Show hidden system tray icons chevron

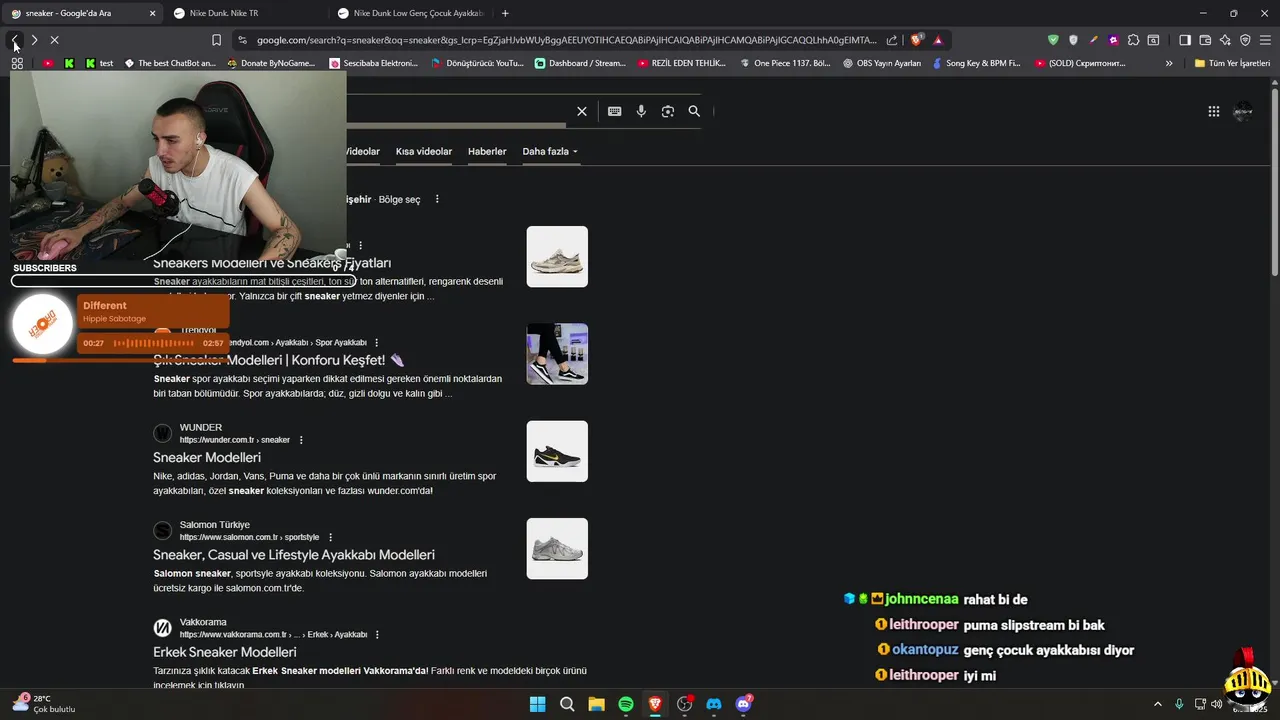[x=1158, y=704]
